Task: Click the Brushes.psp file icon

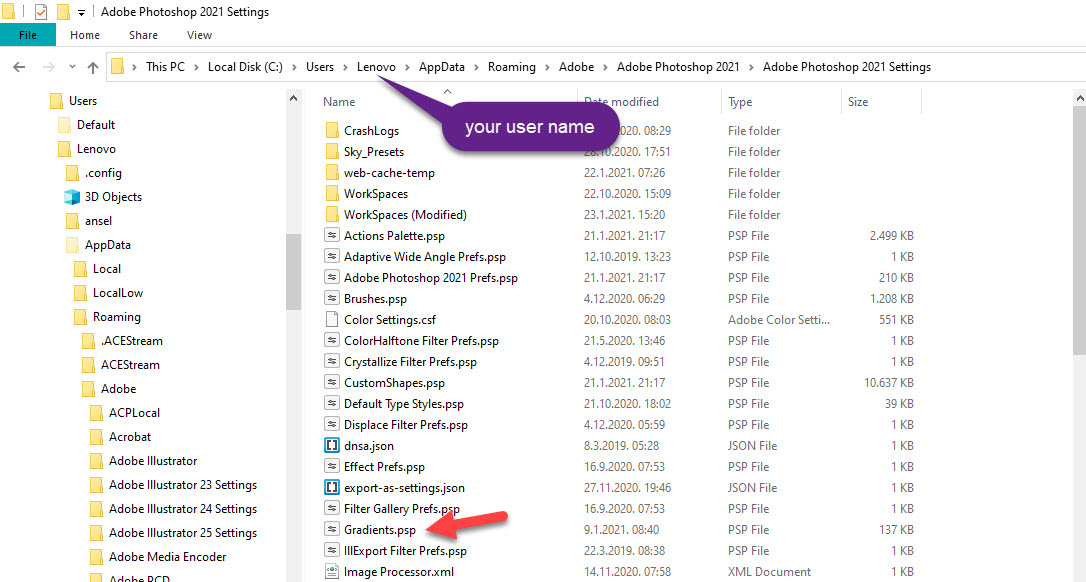Action: [x=332, y=299]
